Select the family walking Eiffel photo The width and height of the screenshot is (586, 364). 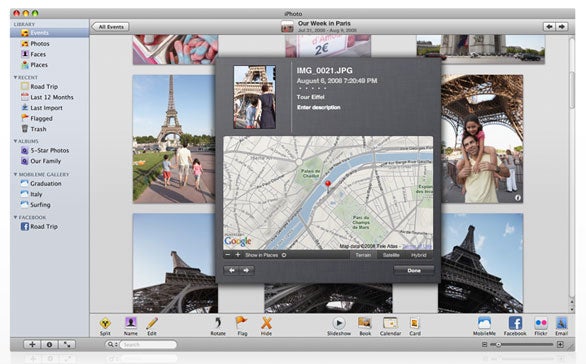point(174,139)
